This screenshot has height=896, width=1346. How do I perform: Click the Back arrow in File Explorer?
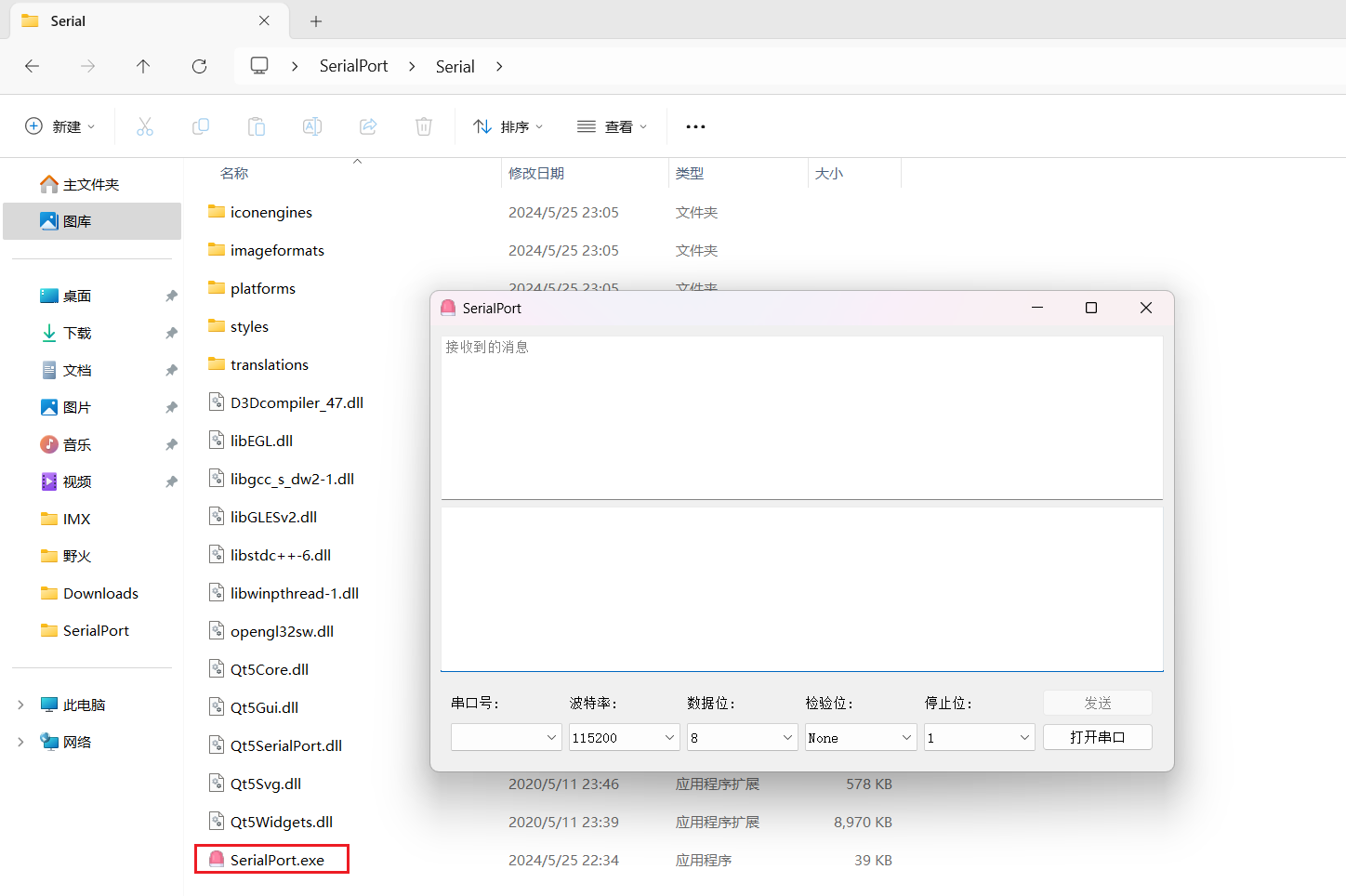[x=32, y=66]
